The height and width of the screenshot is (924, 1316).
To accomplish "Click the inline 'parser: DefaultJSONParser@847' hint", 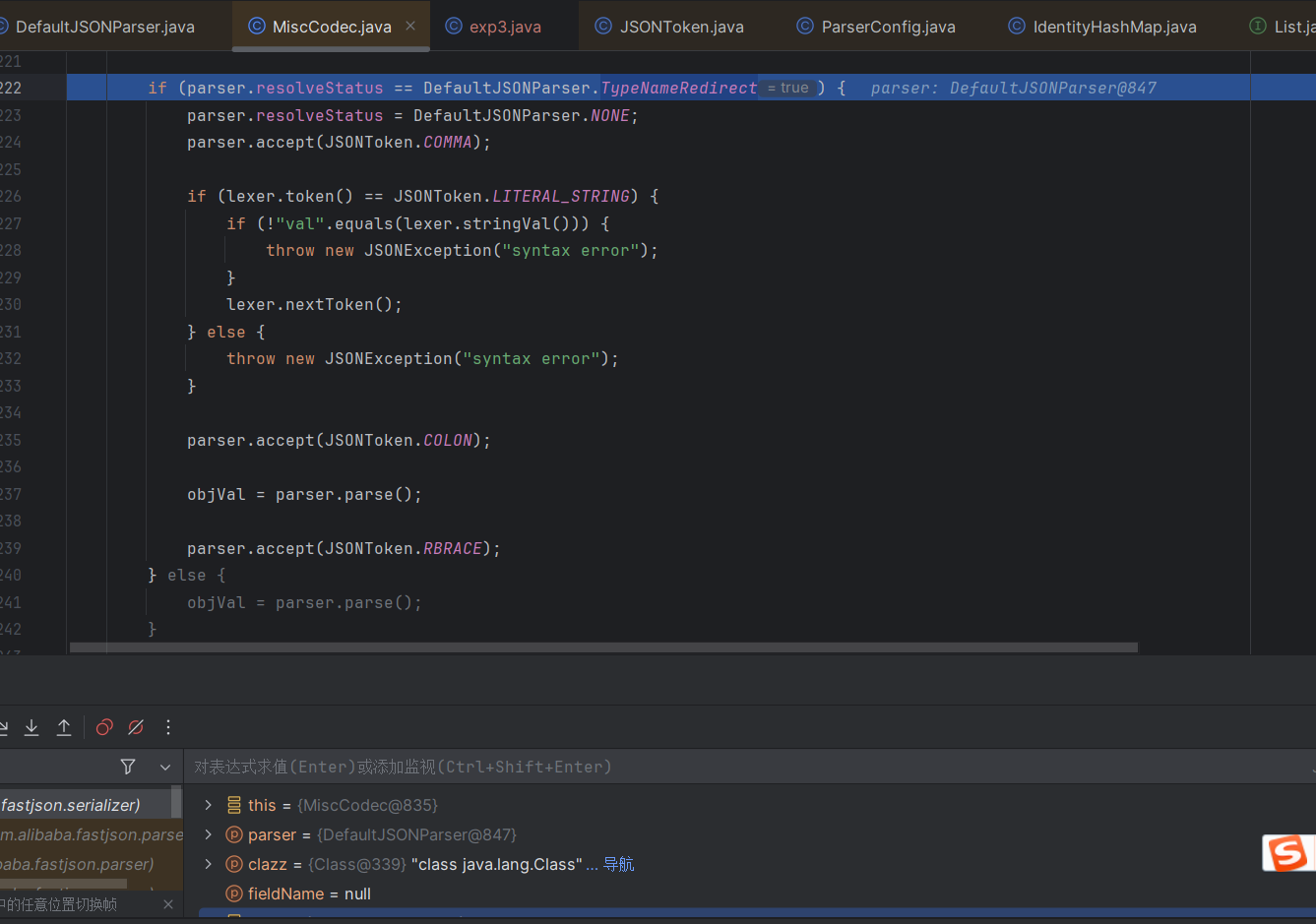I will point(1014,88).
